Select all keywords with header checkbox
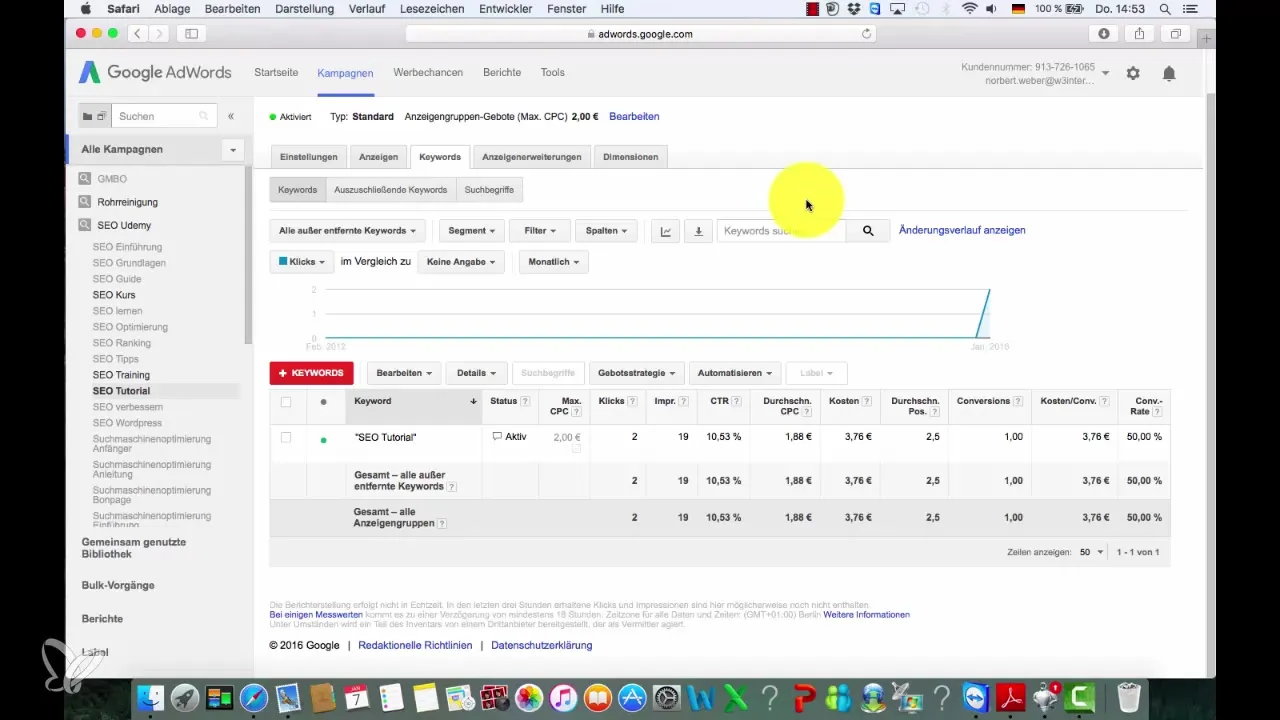Viewport: 1280px width, 720px height. coord(286,402)
